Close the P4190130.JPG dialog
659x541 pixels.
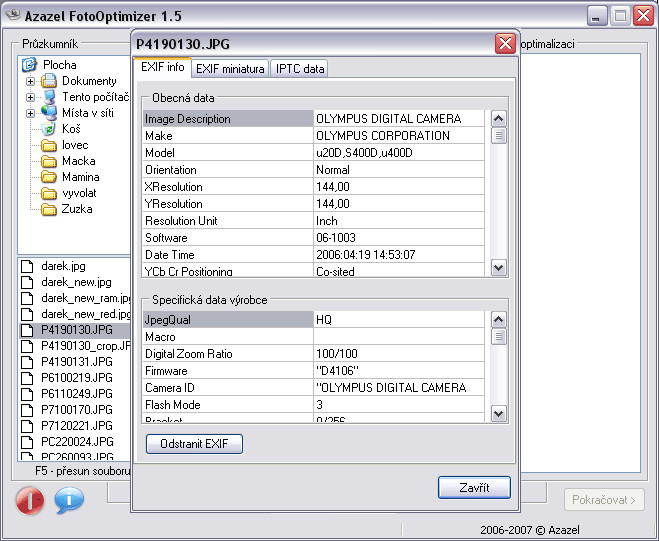point(505,43)
